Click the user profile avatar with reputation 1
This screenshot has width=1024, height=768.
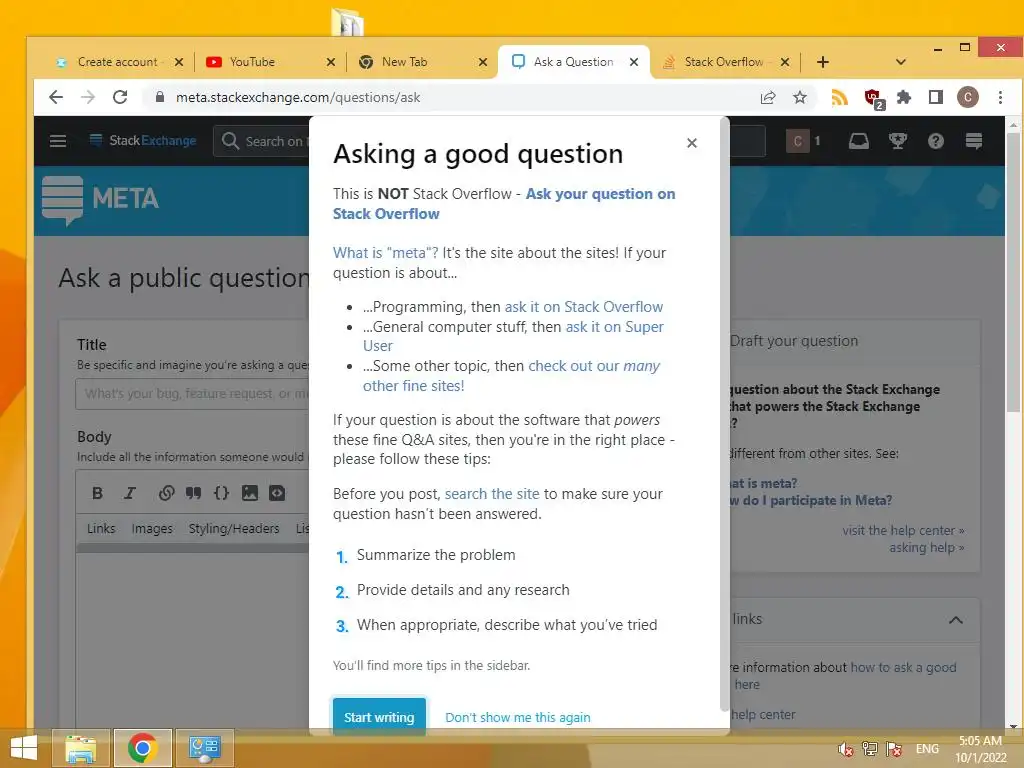click(x=803, y=141)
